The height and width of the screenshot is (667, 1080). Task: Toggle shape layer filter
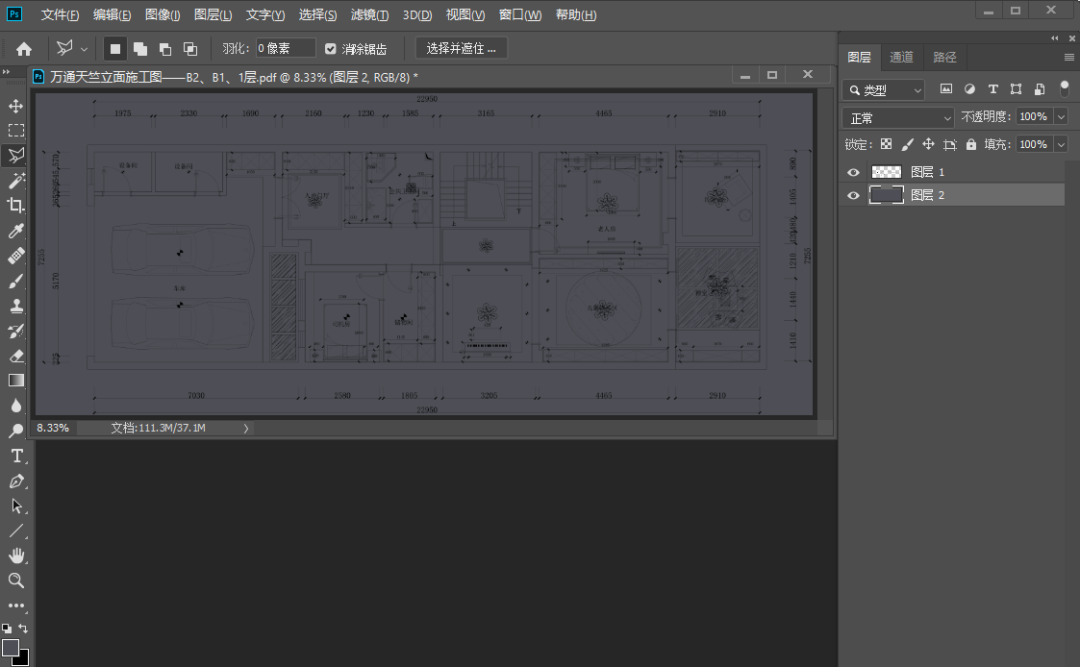pos(1016,89)
